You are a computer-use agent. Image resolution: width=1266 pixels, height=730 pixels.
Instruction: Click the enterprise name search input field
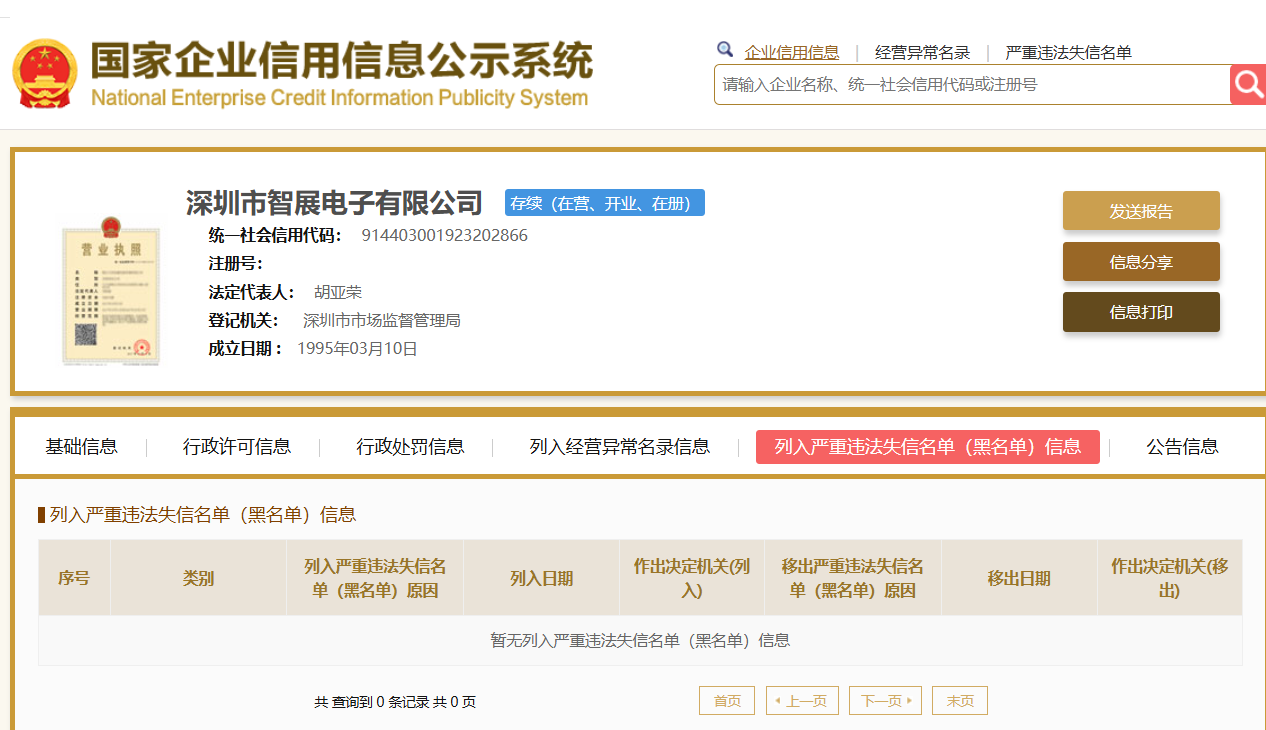coord(970,85)
